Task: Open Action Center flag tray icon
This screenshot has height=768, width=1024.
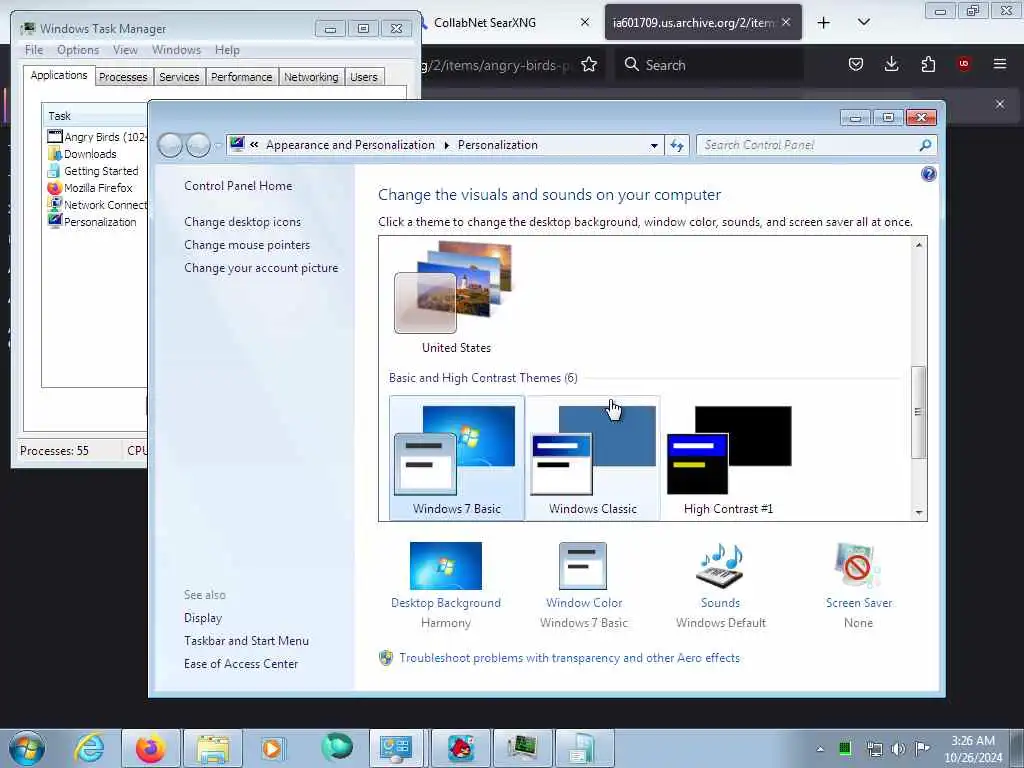Action: coord(921,748)
